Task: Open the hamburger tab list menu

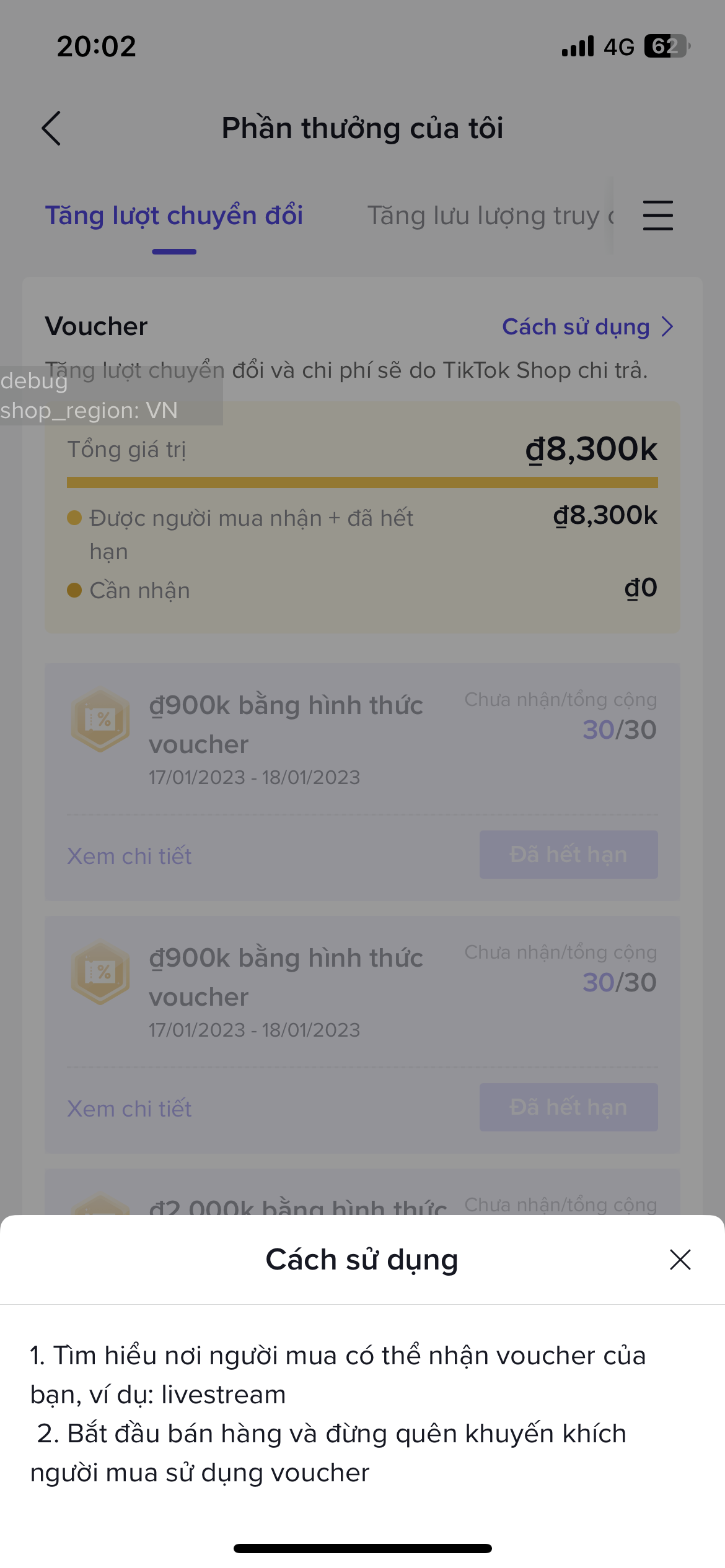Action: coord(657,216)
